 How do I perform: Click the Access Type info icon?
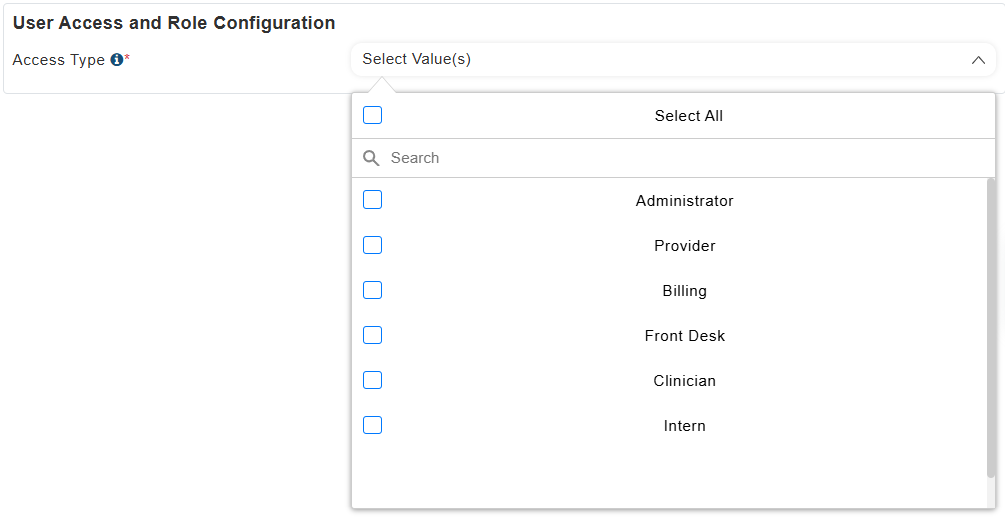[116, 60]
